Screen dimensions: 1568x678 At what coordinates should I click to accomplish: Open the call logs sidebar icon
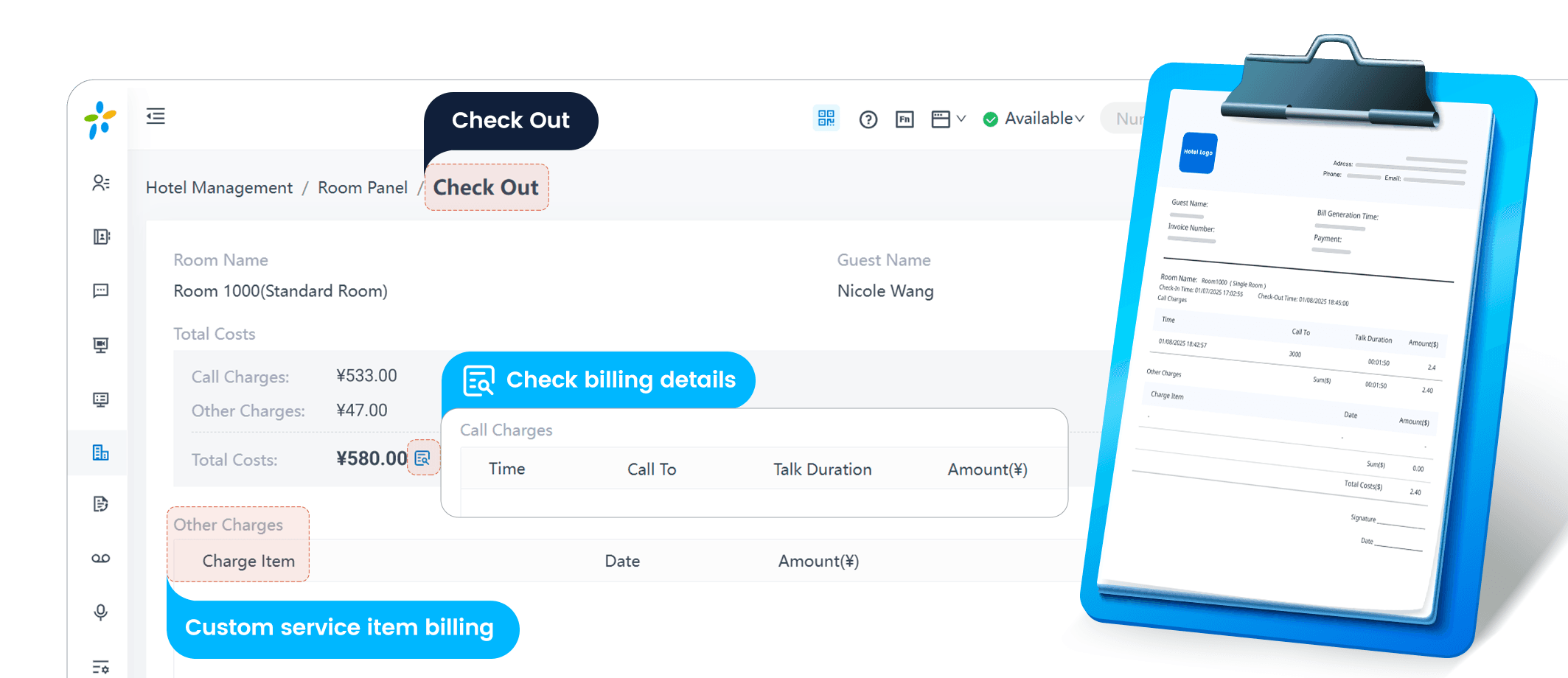tap(101, 504)
